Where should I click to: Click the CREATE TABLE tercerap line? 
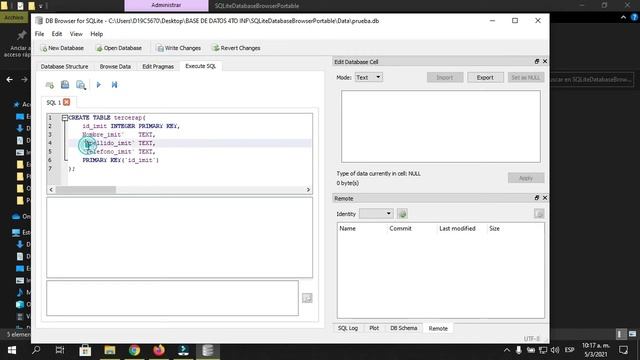pos(107,118)
